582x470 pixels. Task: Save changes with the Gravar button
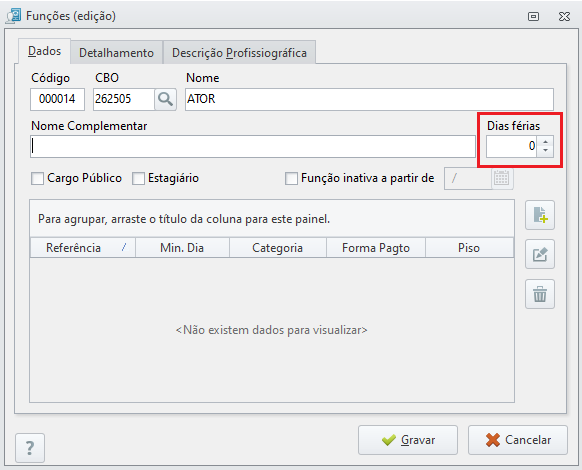(x=408, y=440)
